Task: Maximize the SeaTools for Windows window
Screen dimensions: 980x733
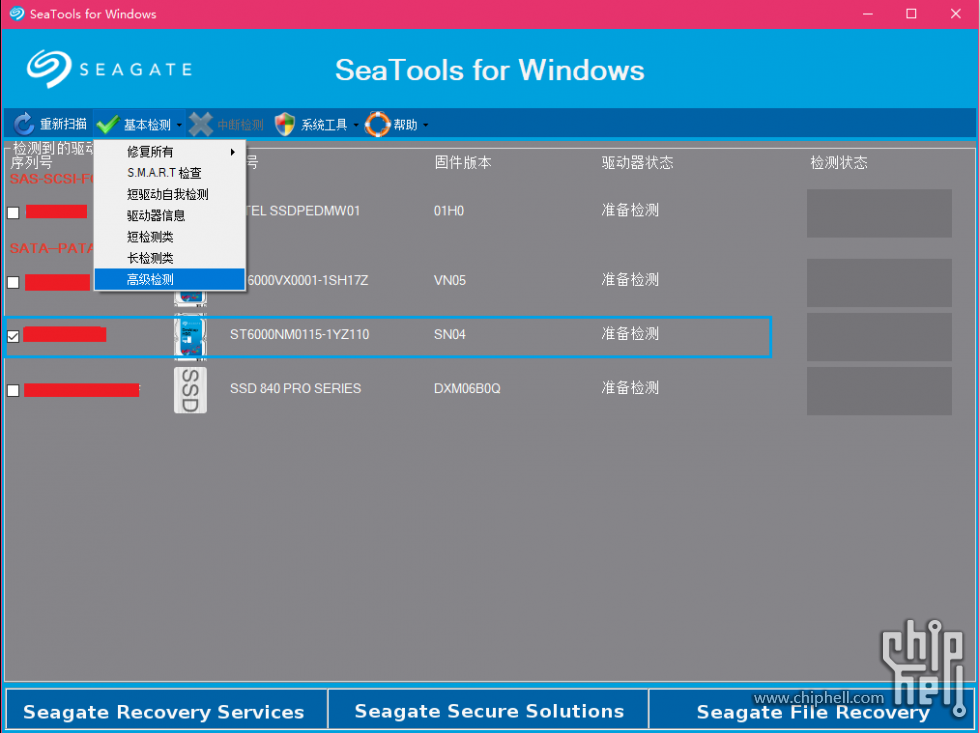Action: 911,14
